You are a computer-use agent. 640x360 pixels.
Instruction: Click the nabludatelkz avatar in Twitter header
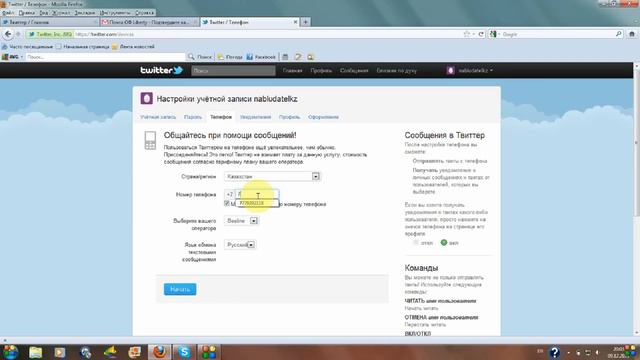point(451,71)
